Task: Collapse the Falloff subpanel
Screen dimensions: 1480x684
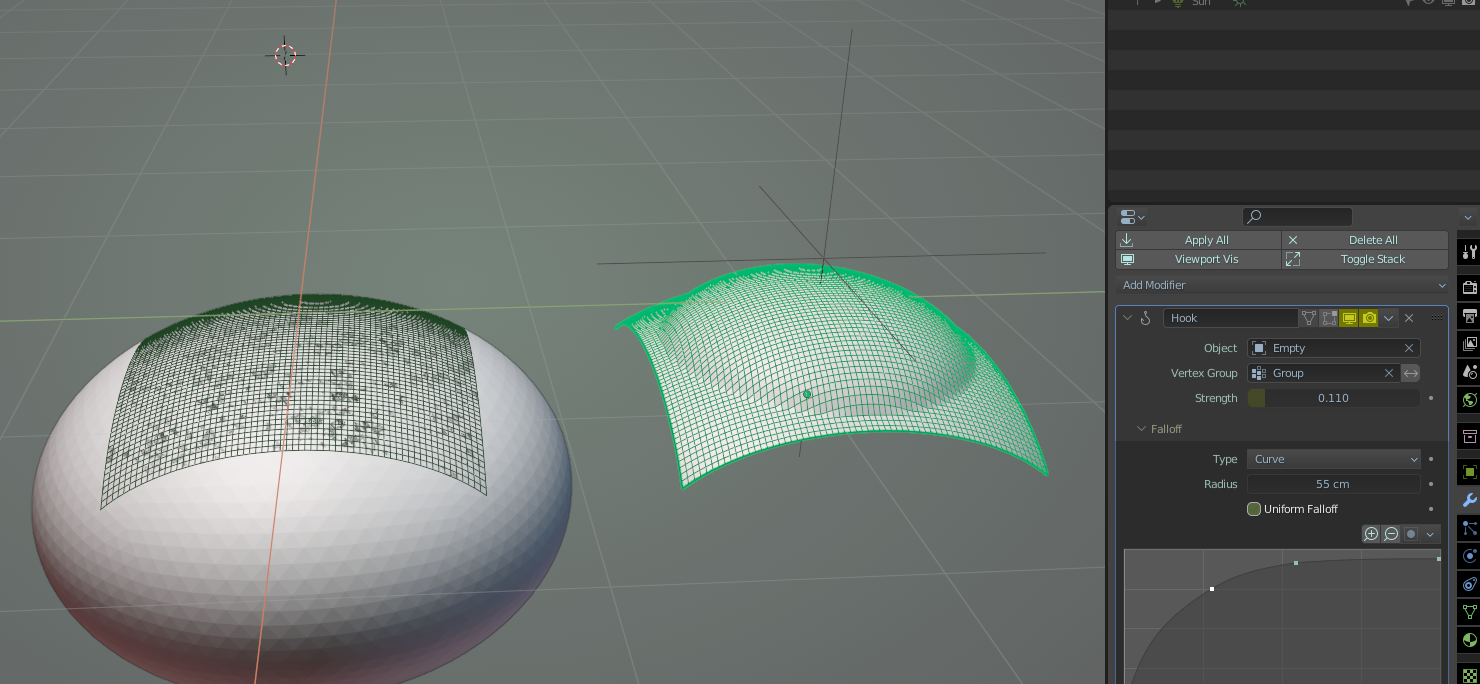Action: [1141, 429]
